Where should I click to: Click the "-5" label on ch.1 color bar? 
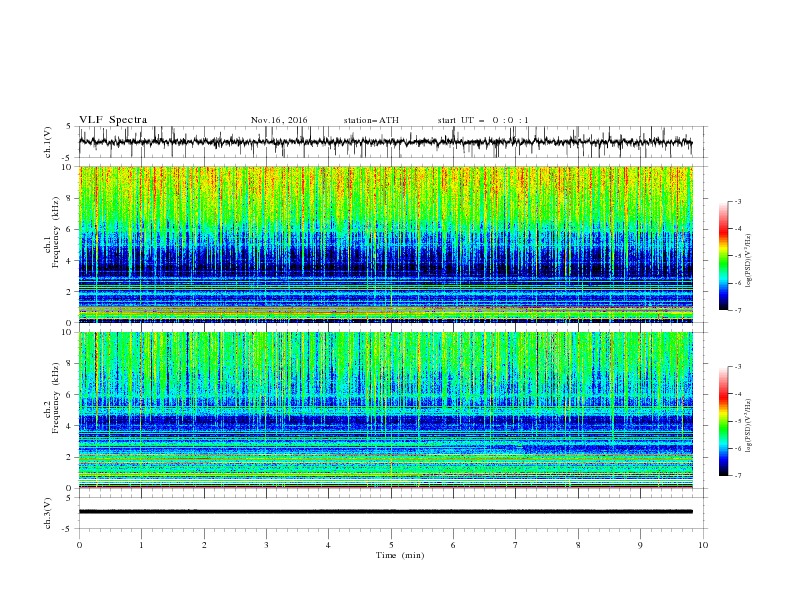(737, 256)
